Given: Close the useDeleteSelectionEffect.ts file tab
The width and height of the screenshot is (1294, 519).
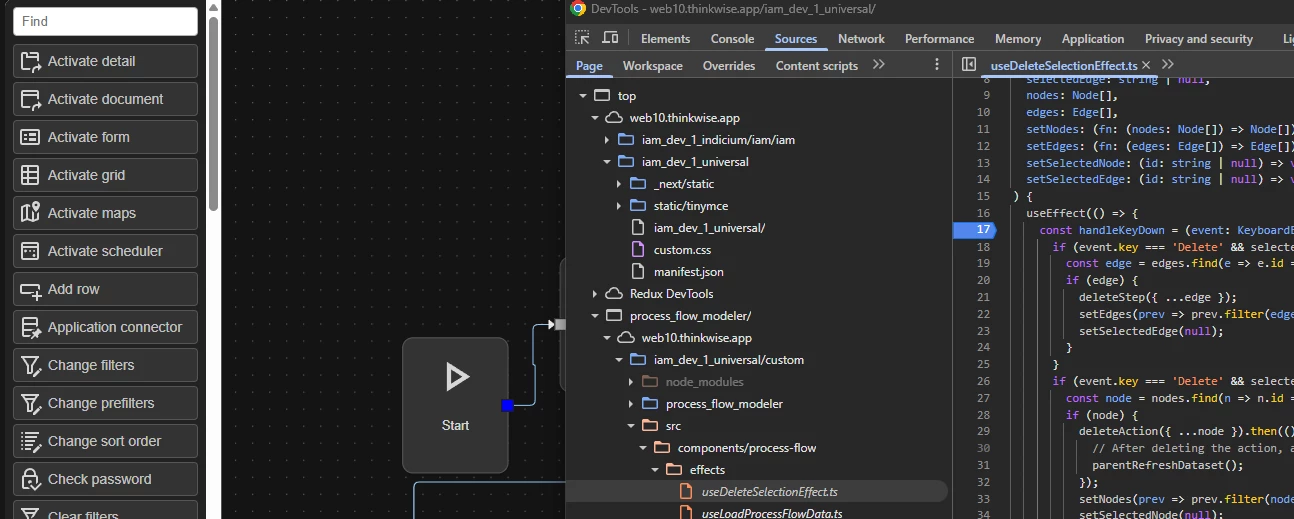Looking at the screenshot, I should click(x=1146, y=65).
